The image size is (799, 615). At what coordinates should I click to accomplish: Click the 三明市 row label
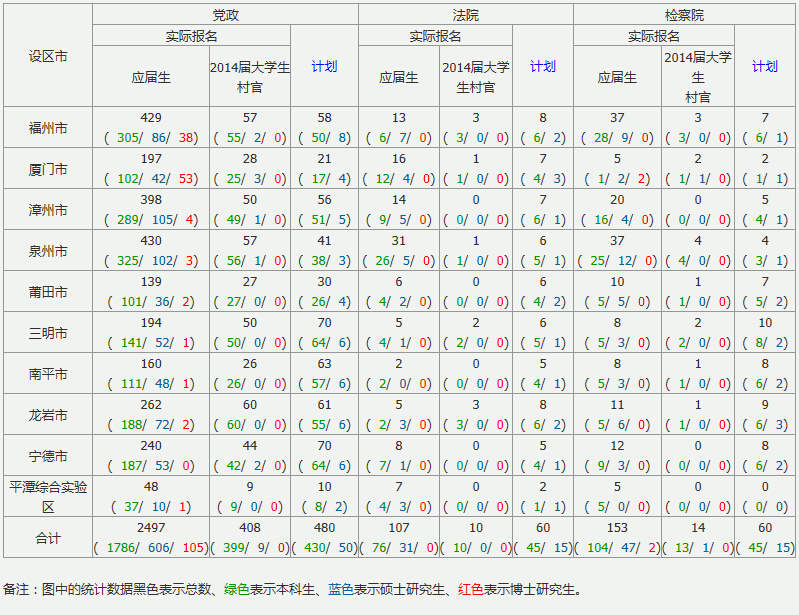48,333
